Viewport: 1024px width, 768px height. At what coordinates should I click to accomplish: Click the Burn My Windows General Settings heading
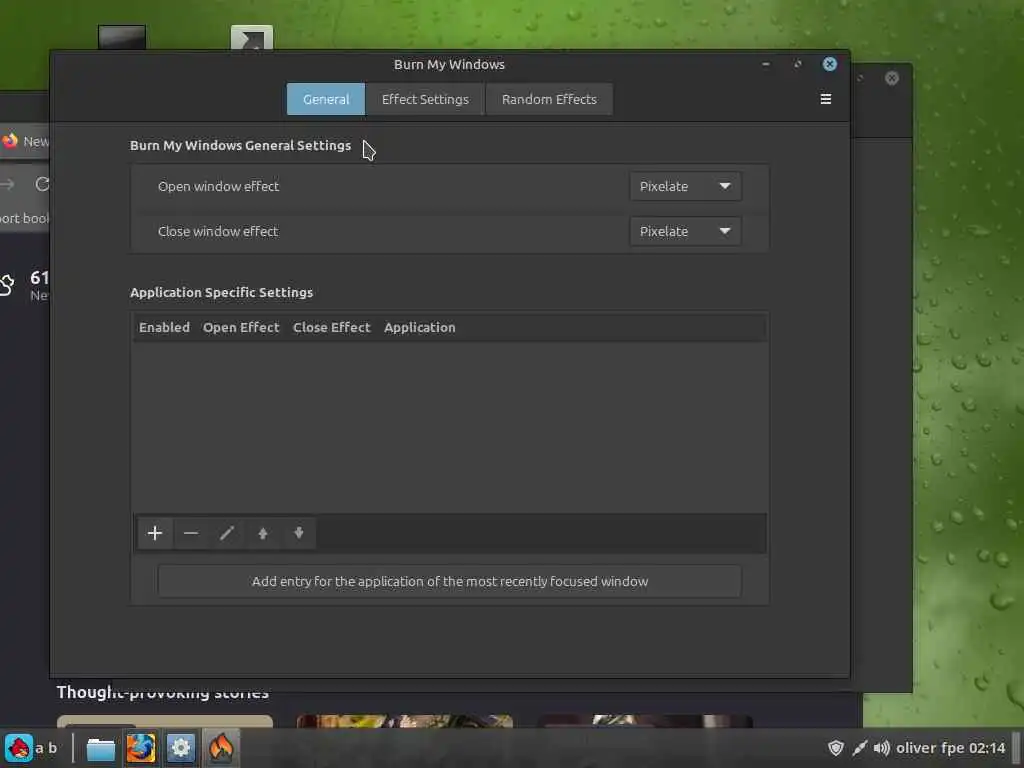click(240, 145)
